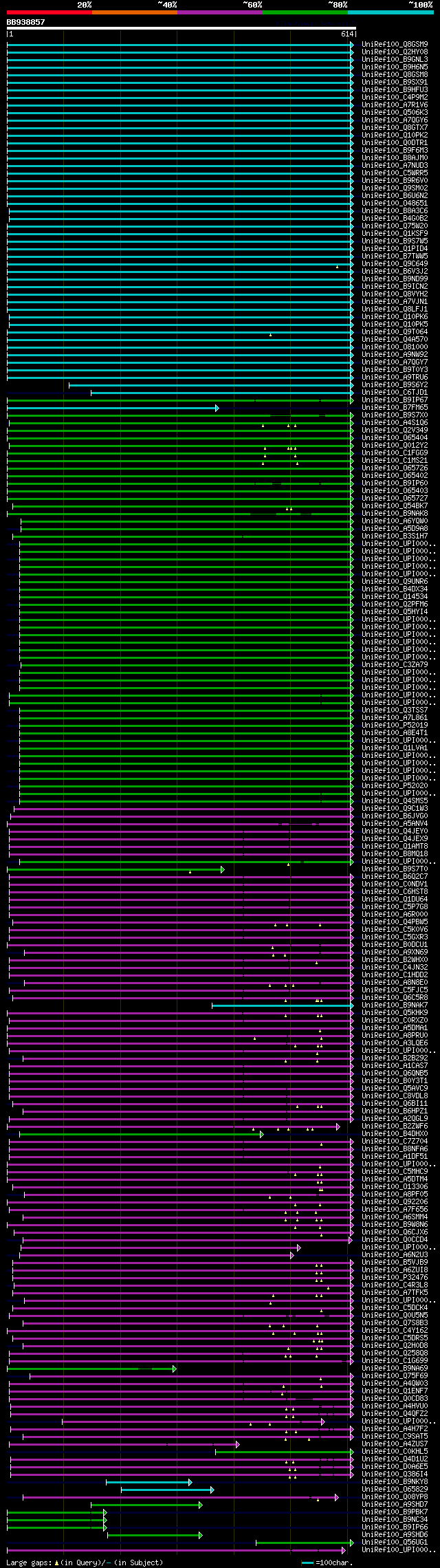The height and width of the screenshot is (1568, 440).
Task: Select UniRef100_A4S1Q6 label
Action: (395, 423)
